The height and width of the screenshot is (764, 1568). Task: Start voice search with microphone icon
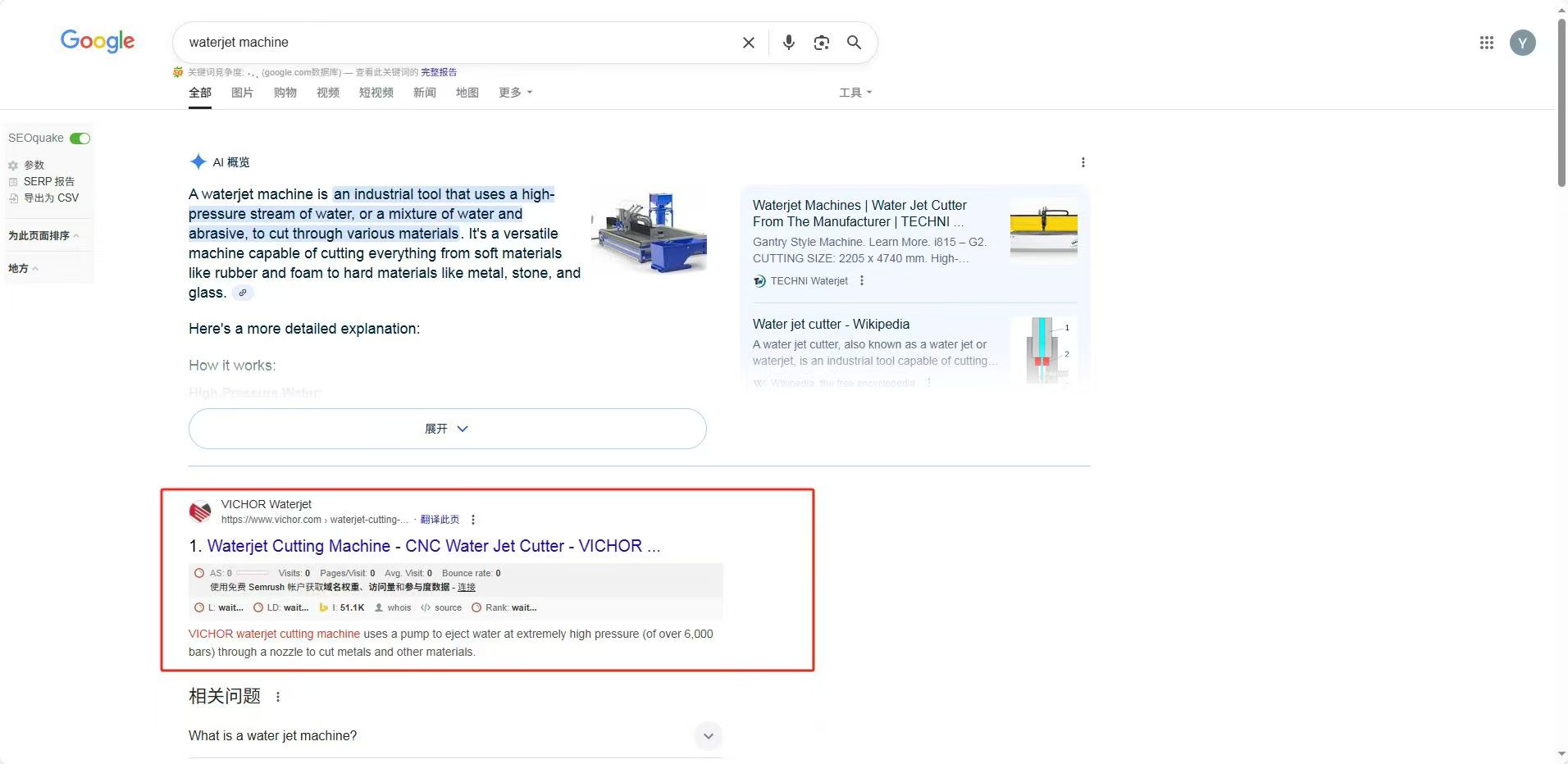pyautogui.click(x=788, y=43)
